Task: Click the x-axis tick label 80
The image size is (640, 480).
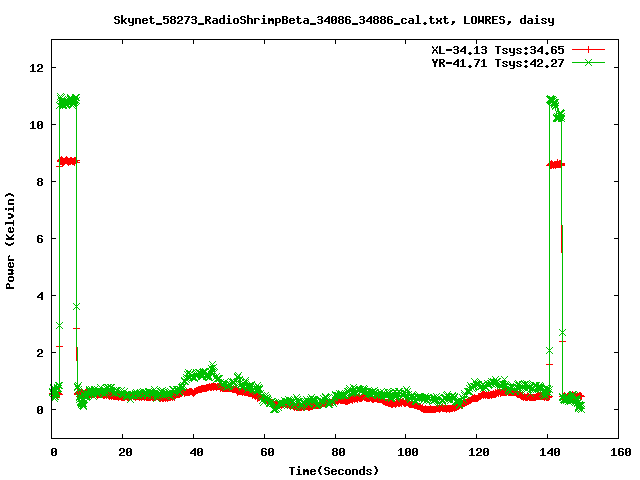Action: click(x=338, y=452)
